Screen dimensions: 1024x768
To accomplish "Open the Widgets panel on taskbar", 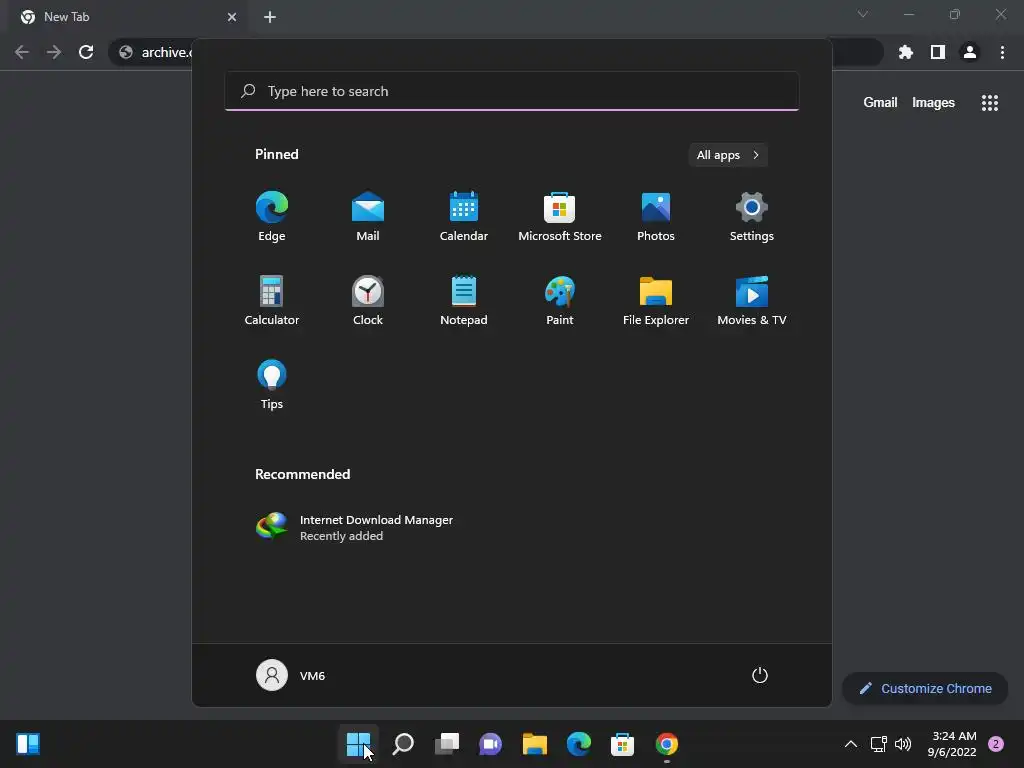I will [x=28, y=744].
